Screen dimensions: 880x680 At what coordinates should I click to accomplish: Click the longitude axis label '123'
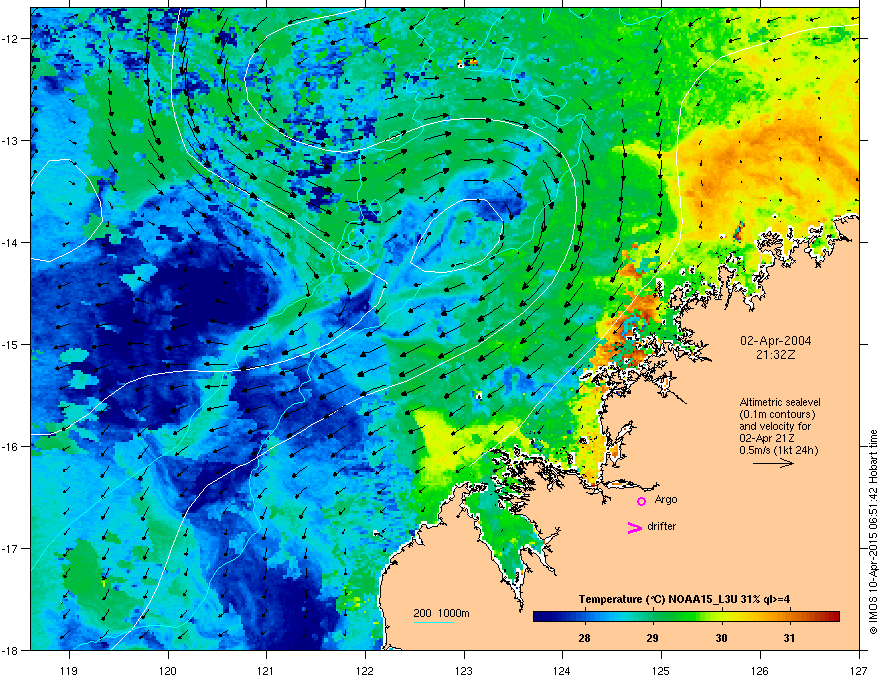point(464,671)
